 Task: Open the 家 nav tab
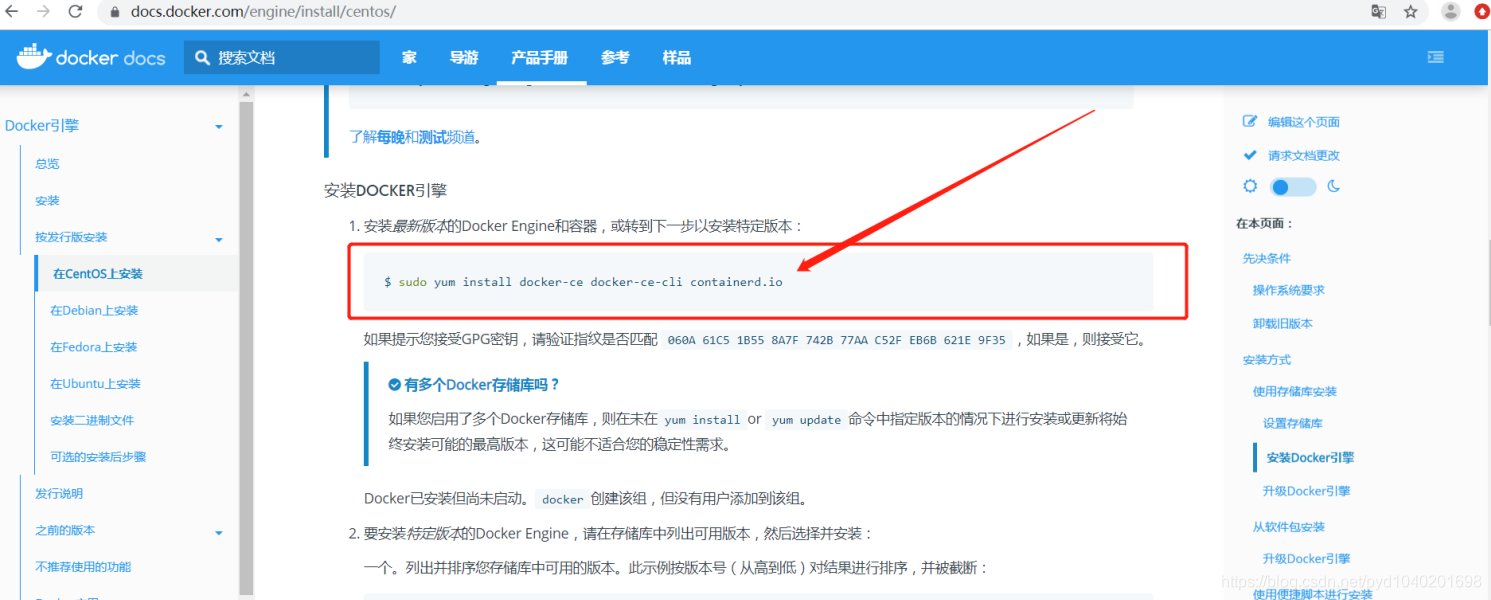coord(409,58)
